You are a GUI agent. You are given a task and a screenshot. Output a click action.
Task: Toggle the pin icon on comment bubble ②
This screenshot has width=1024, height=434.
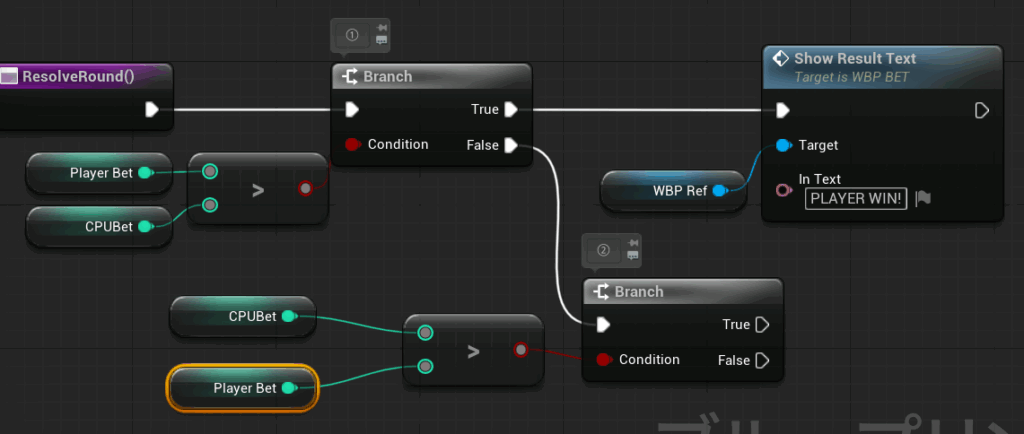point(632,242)
